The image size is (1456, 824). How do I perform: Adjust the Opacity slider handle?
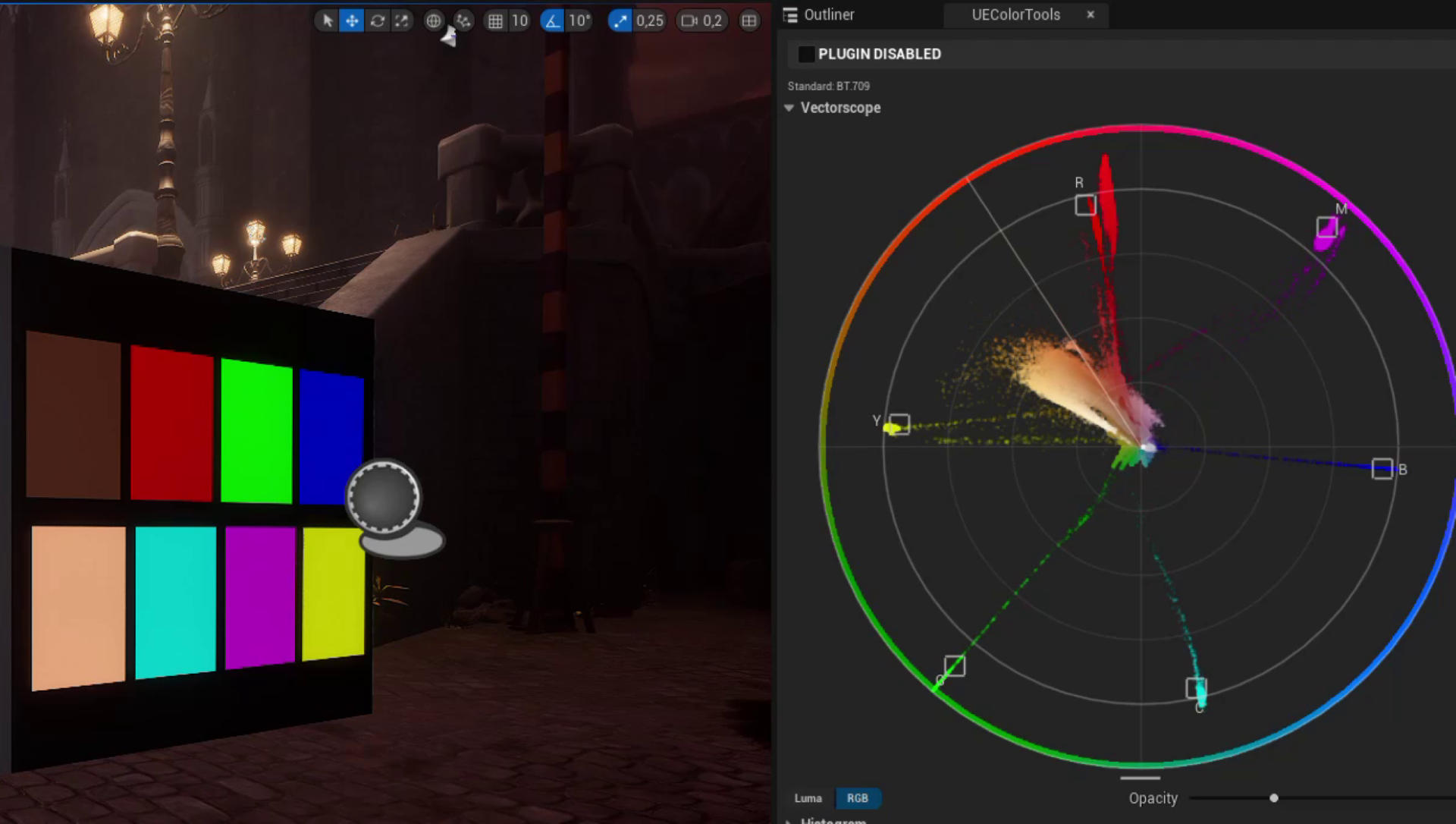point(1274,798)
